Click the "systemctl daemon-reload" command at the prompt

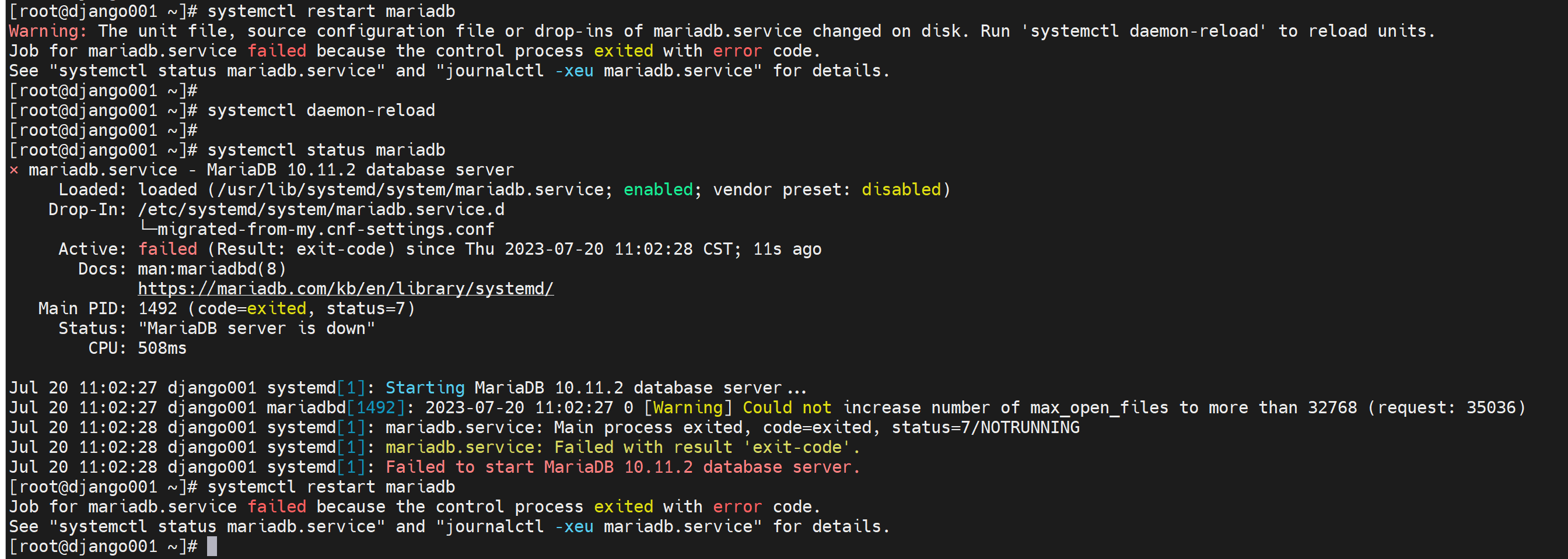point(321,110)
